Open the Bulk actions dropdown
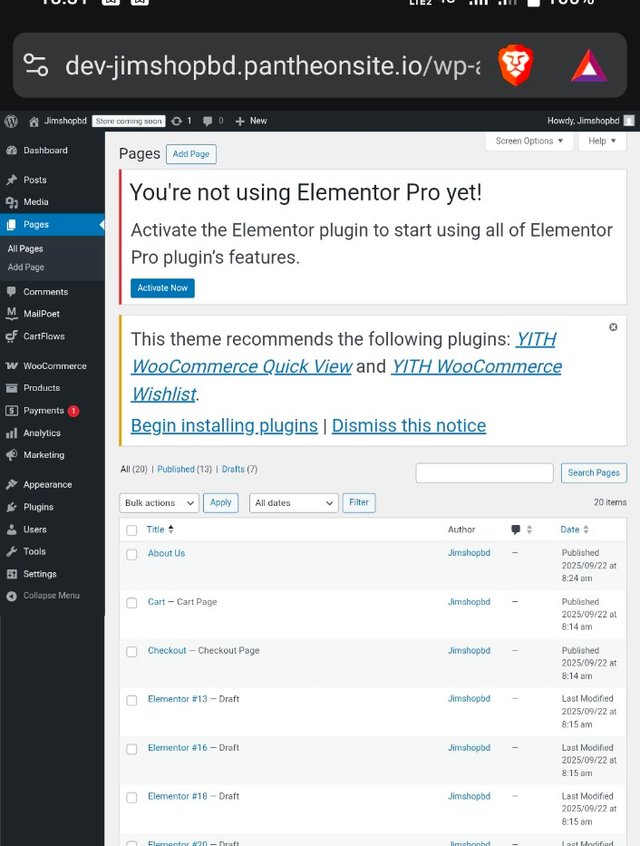This screenshot has width=640, height=846. tap(159, 503)
